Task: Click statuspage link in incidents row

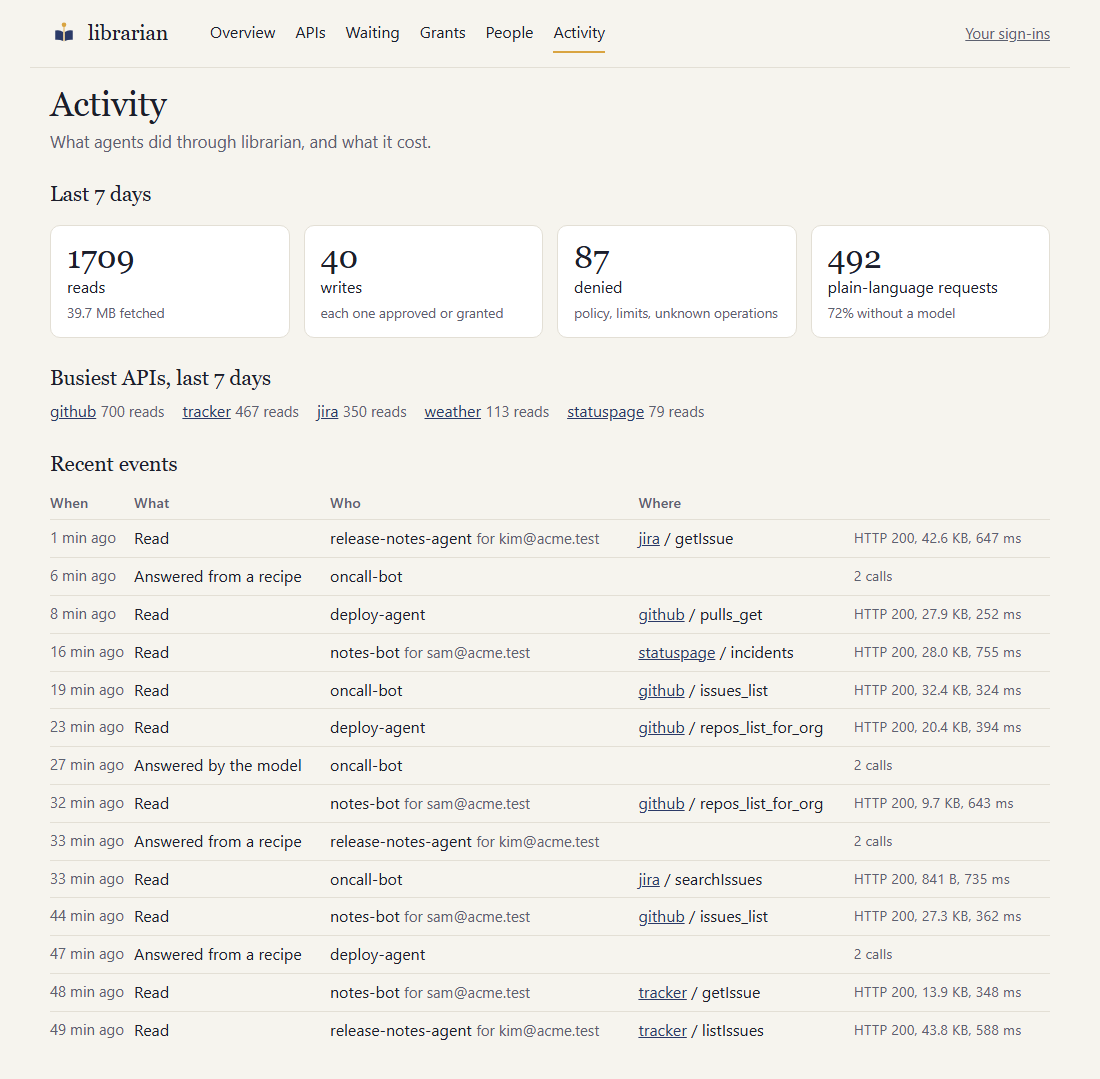Action: (677, 652)
